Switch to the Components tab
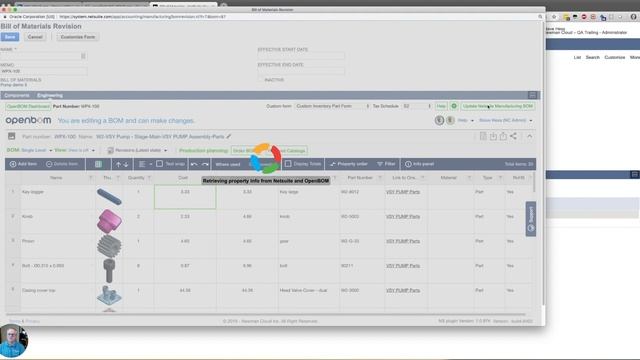 (17, 96)
